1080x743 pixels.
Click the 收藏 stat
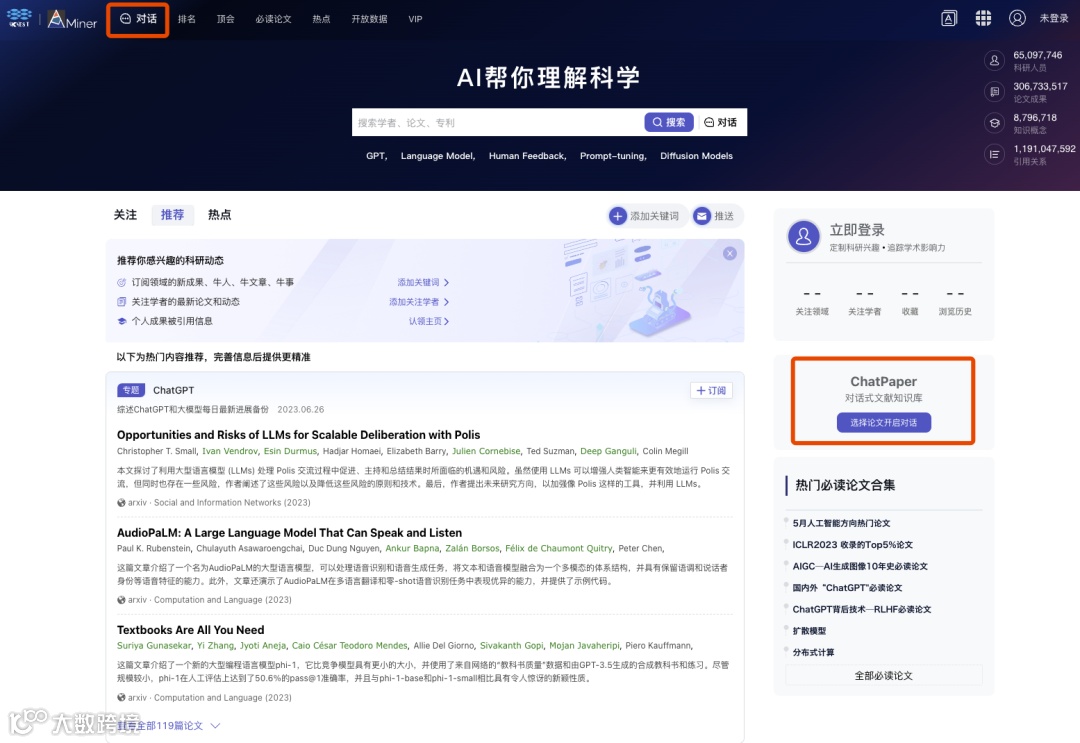click(910, 302)
